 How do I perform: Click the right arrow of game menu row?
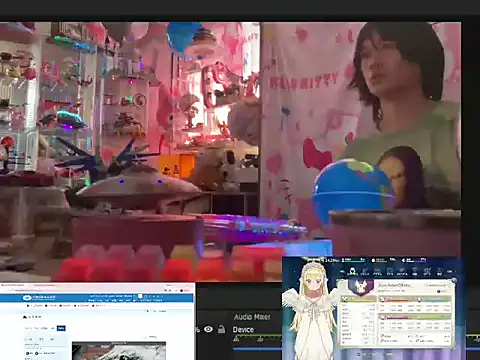pyautogui.click(x=449, y=271)
